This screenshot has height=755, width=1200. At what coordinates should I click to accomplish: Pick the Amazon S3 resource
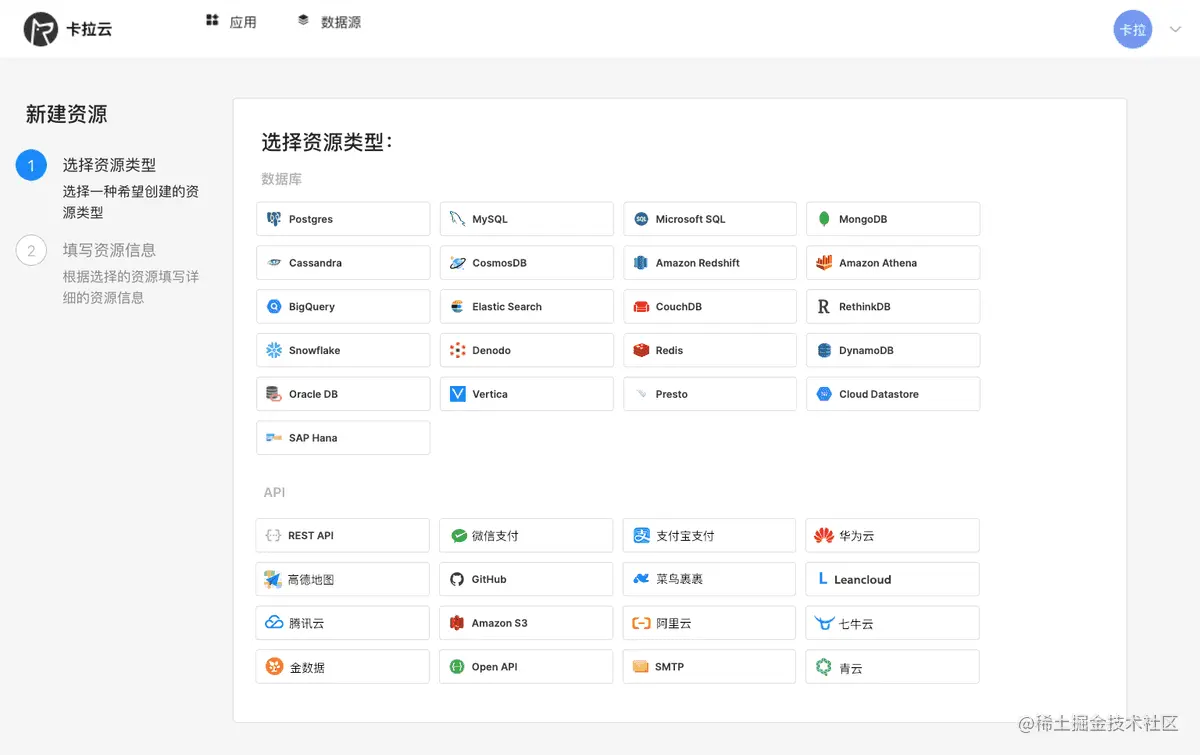click(526, 622)
